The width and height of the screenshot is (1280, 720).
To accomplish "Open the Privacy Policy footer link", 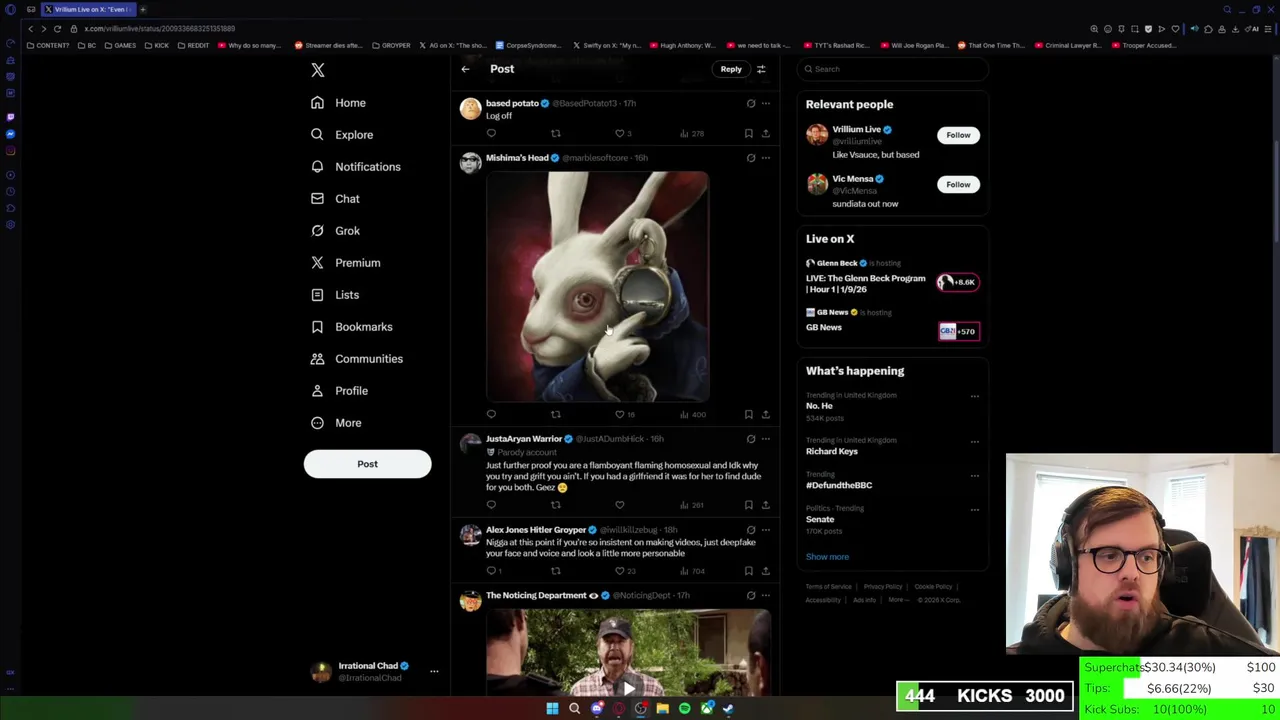I will pyautogui.click(x=883, y=587).
